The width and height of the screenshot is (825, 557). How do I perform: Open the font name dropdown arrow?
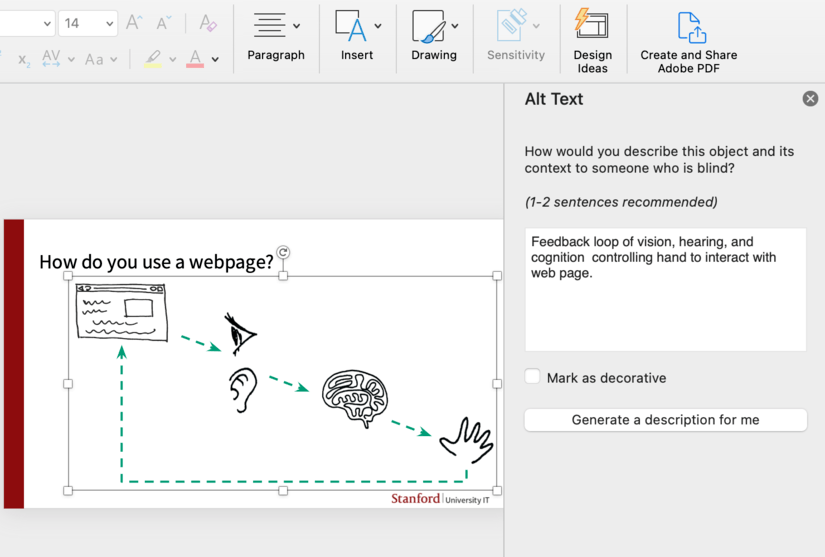click(47, 24)
